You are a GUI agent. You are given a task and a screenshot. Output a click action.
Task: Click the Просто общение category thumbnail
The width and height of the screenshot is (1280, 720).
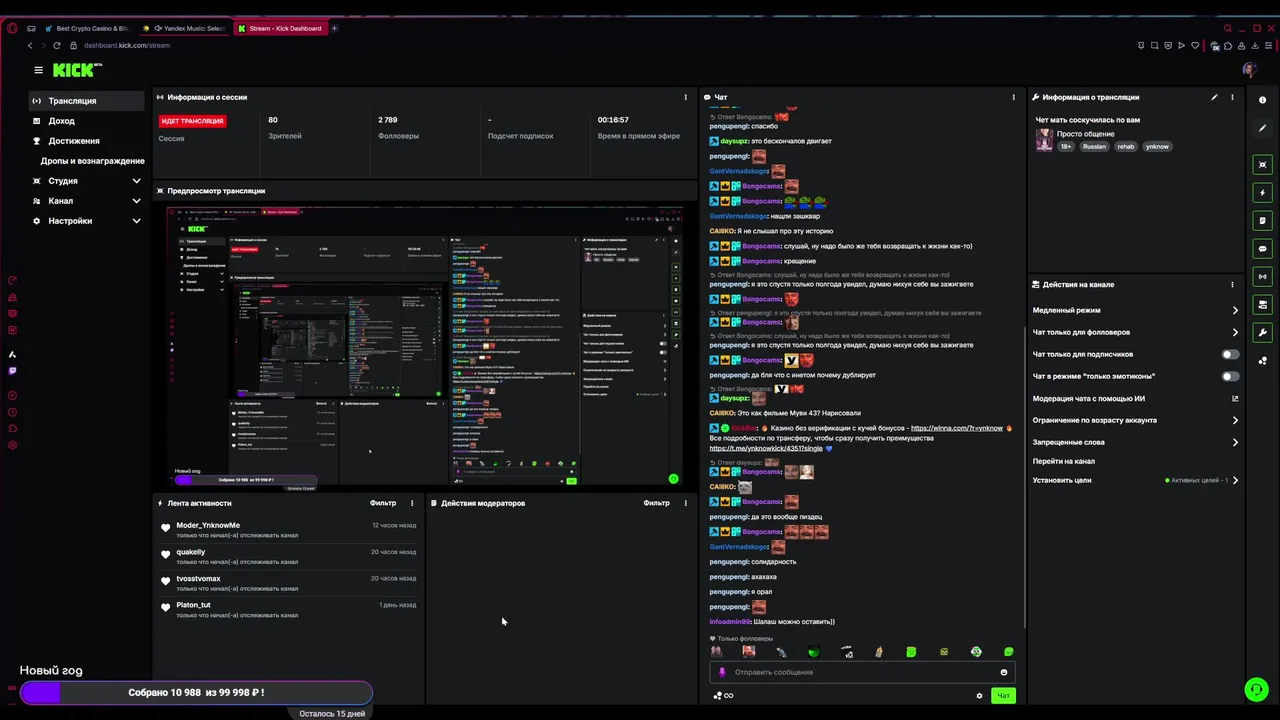(1044, 140)
